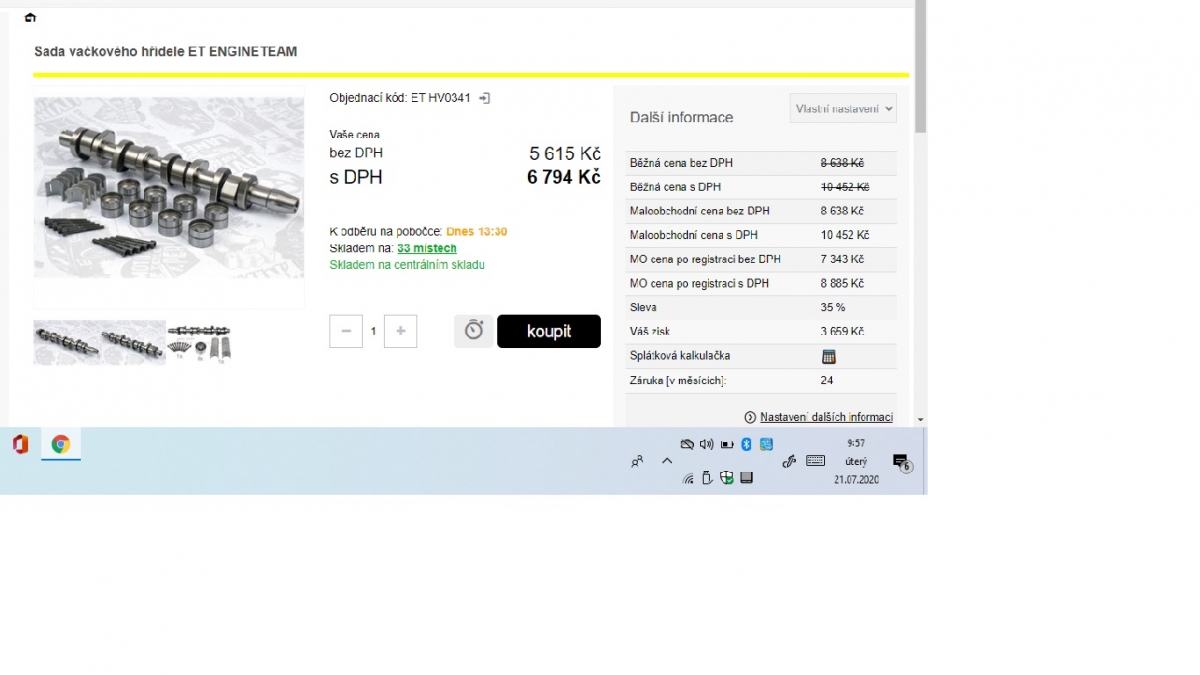
Task: Click the home icon at top left
Action: coord(30,18)
